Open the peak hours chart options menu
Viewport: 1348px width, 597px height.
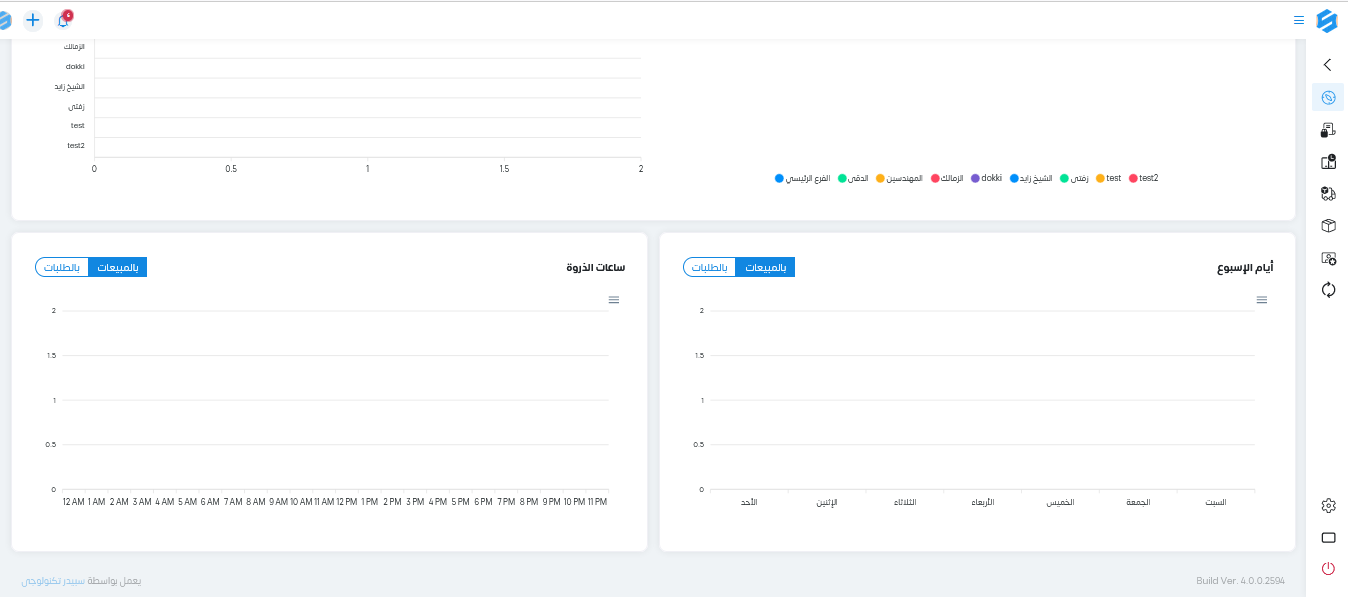(614, 300)
